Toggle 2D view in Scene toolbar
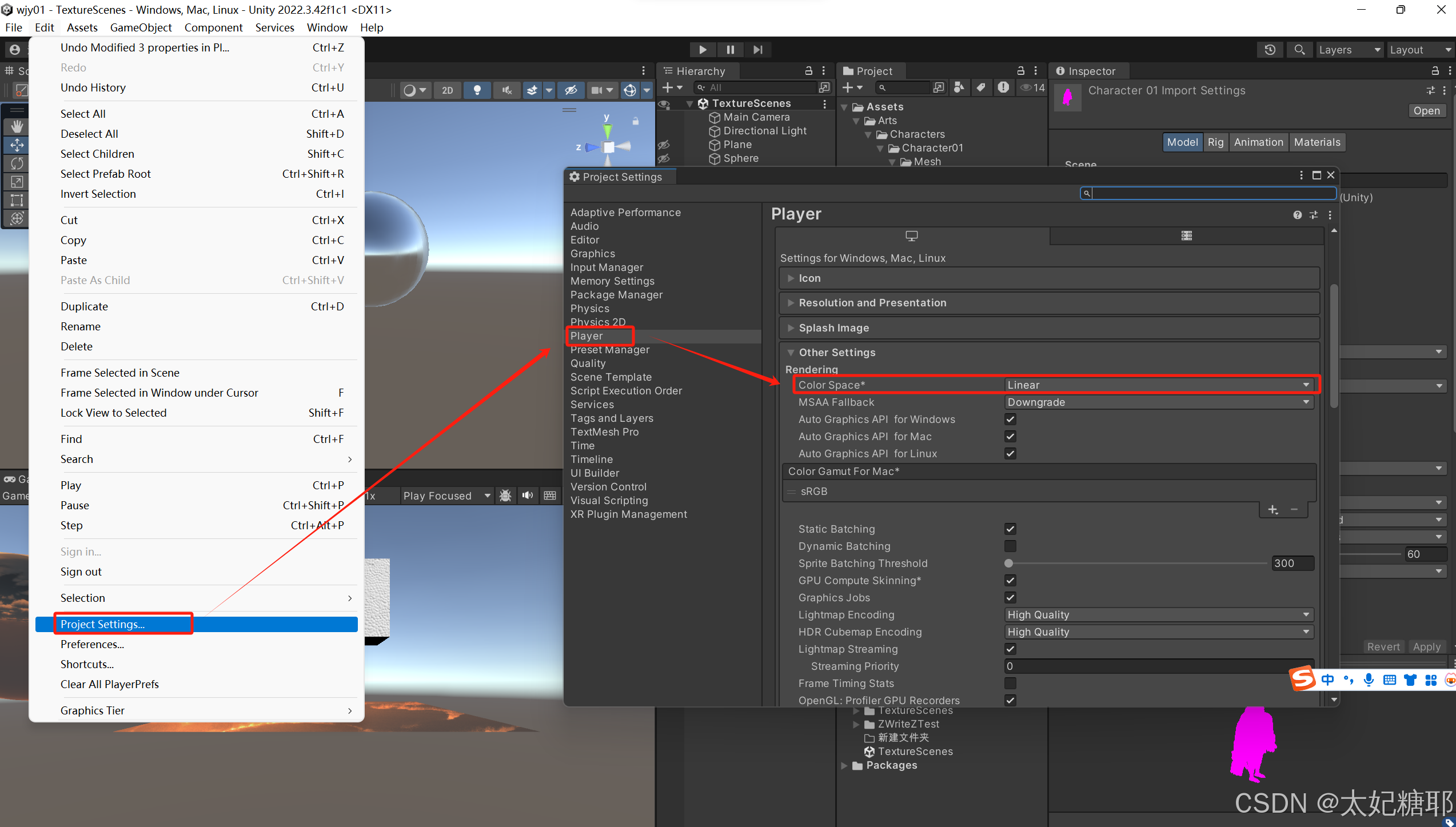 point(447,90)
